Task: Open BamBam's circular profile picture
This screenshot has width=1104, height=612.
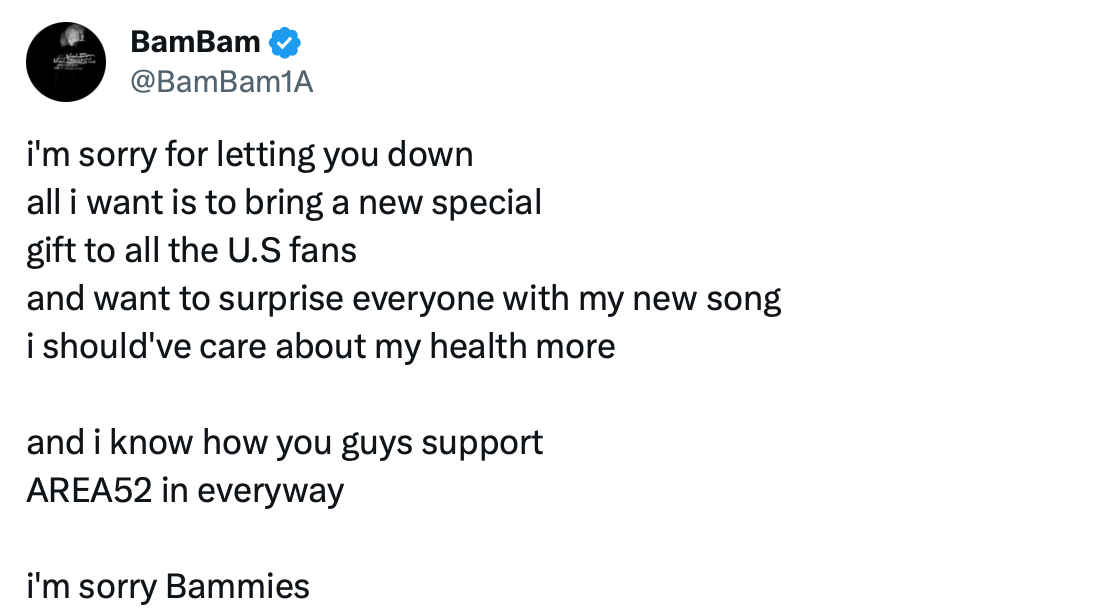Action: click(65, 62)
